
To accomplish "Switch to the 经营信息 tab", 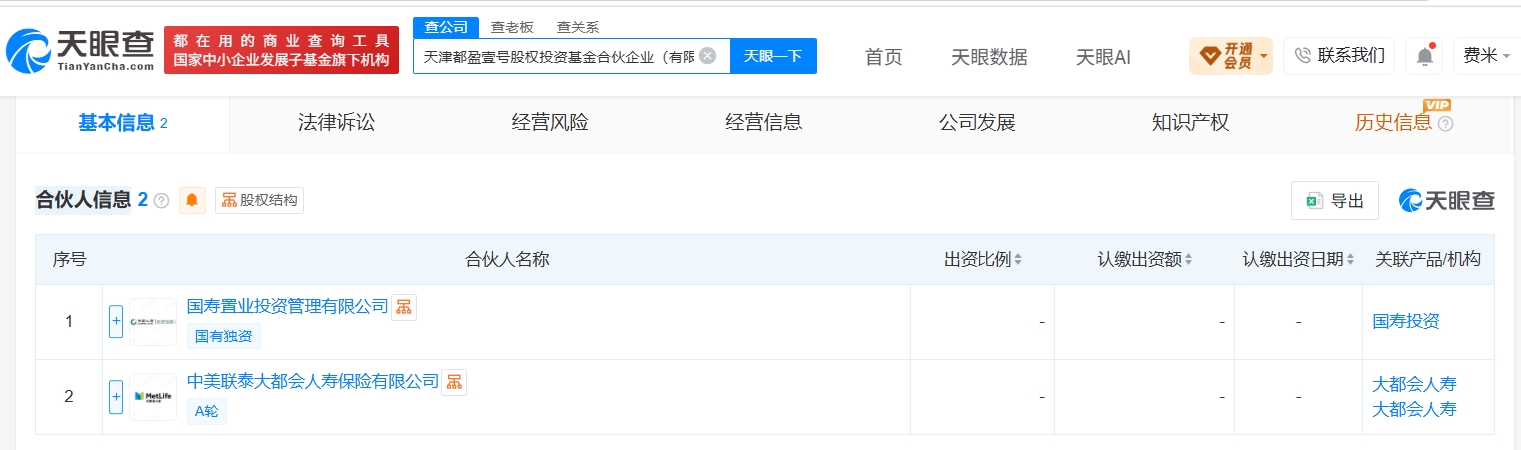I will 764,123.
